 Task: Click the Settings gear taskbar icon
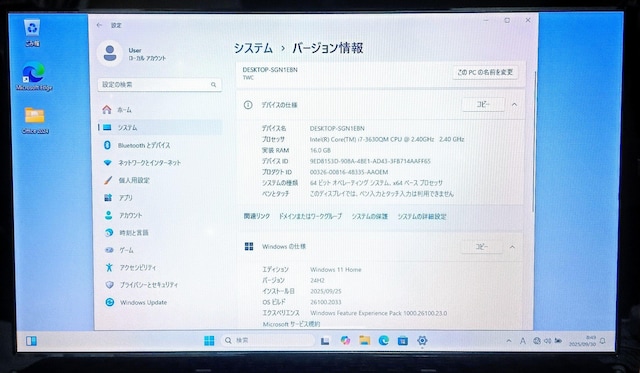point(422,340)
